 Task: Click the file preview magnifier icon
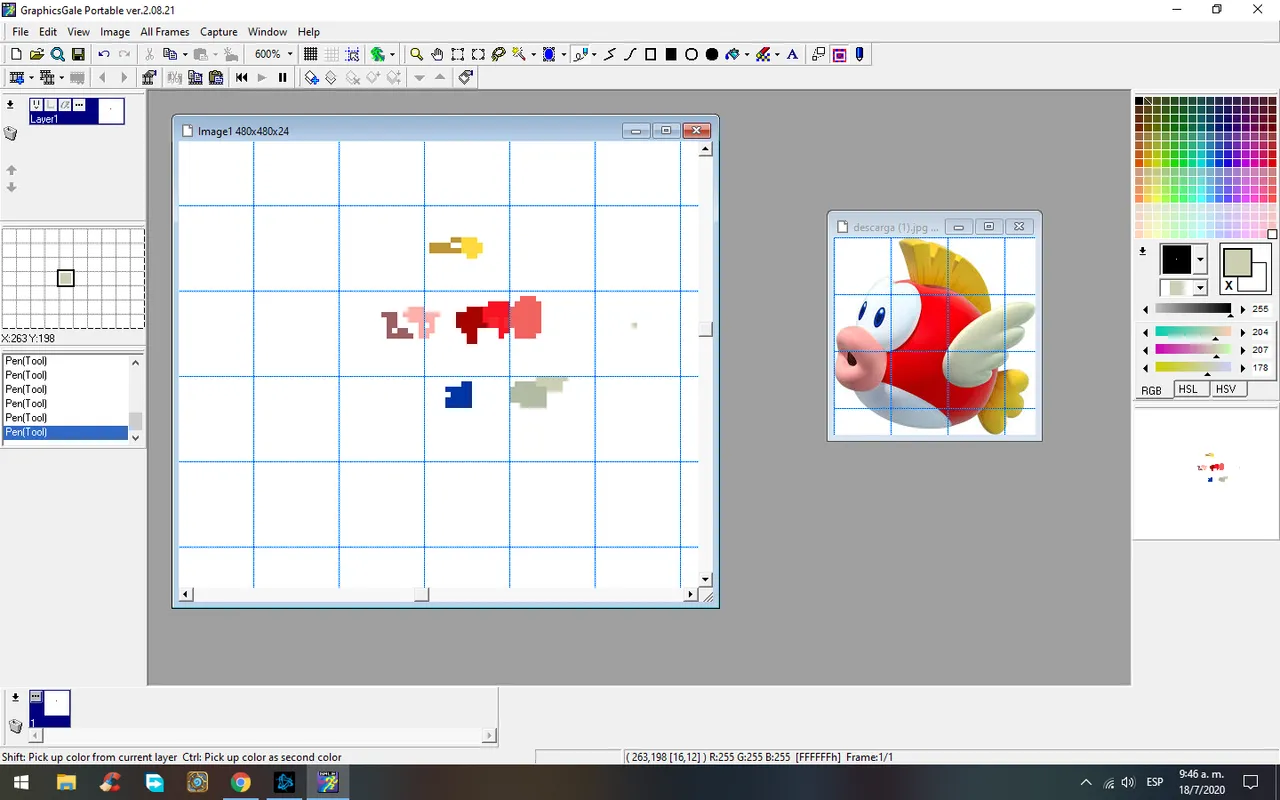[x=57, y=54]
